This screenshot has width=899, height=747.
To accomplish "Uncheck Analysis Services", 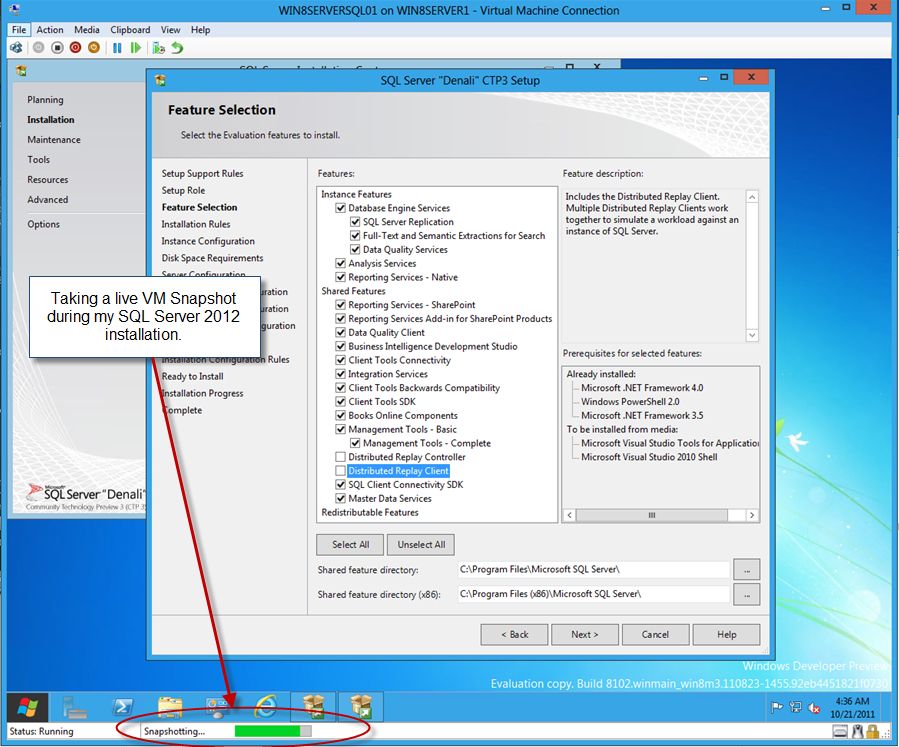I will click(x=340, y=263).
